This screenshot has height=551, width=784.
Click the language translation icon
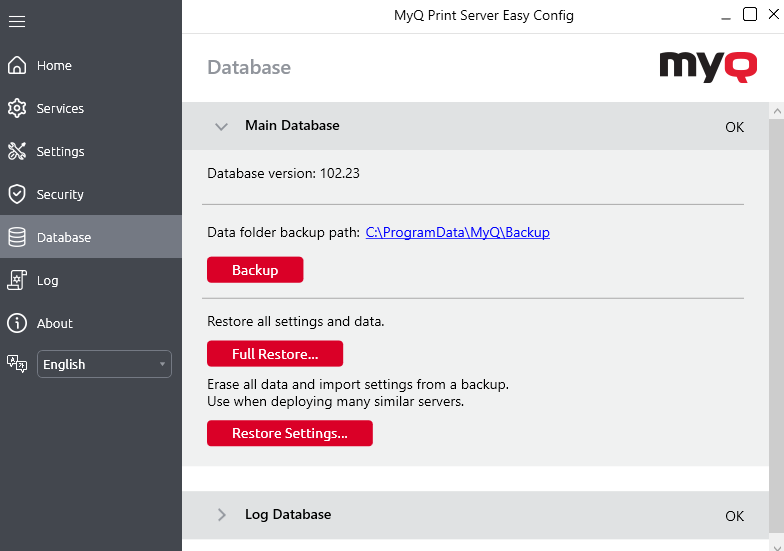(16, 364)
